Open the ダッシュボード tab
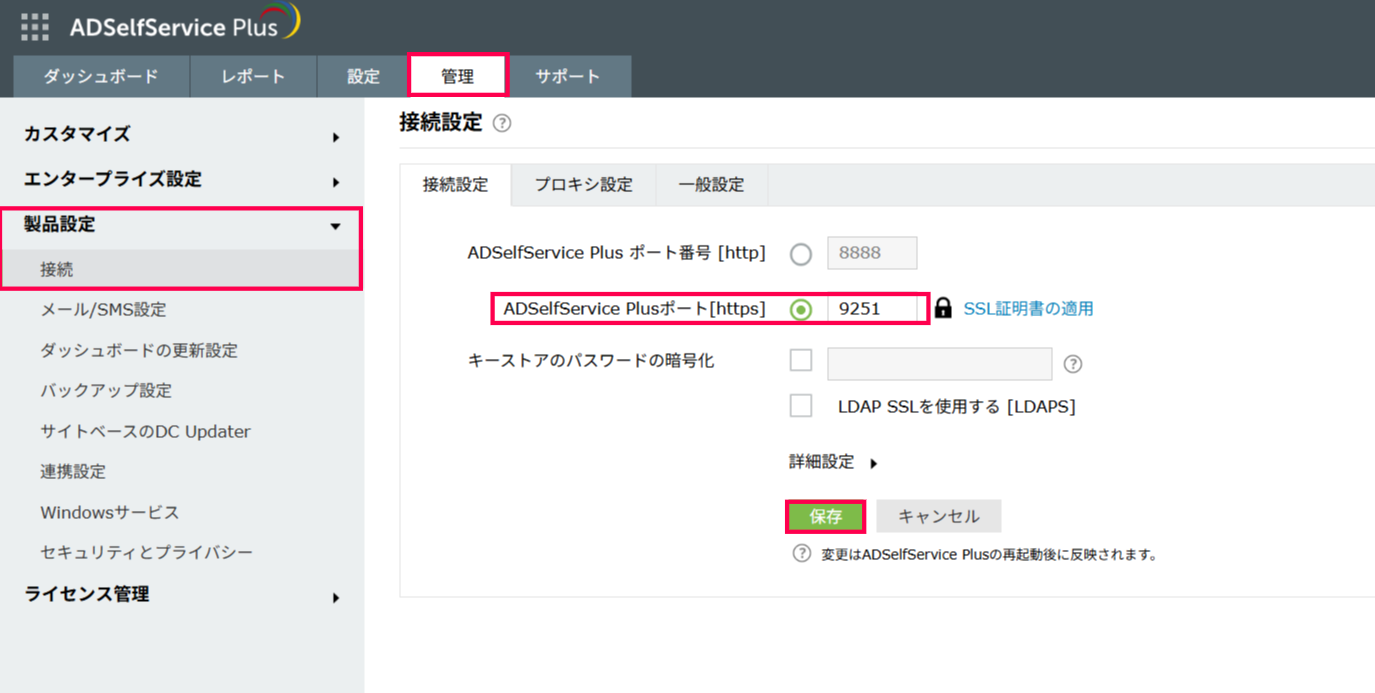1375x693 pixels. pos(101,77)
